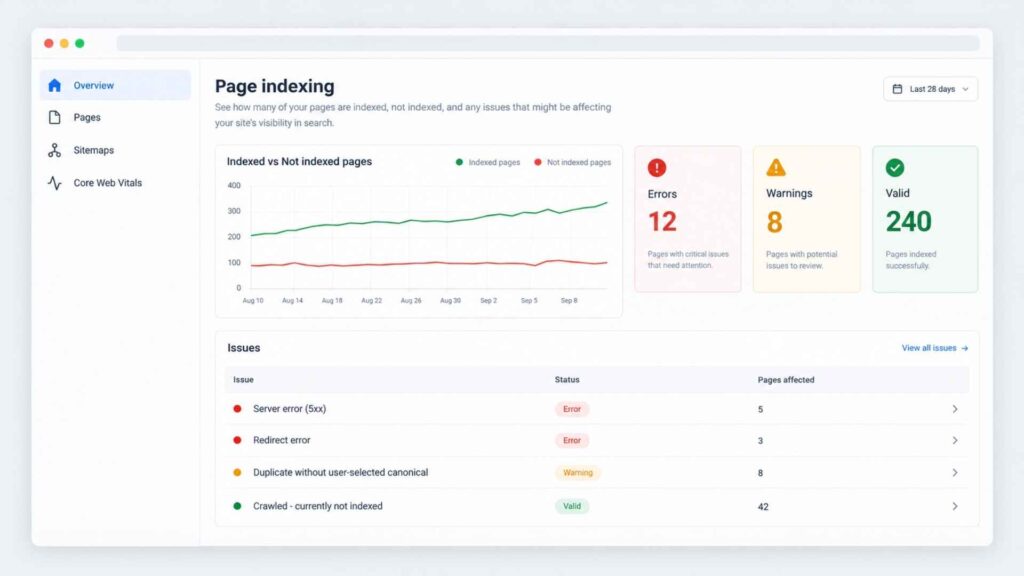1024x576 pixels.
Task: Click the green Indexed pages legend dot
Action: [459, 162]
